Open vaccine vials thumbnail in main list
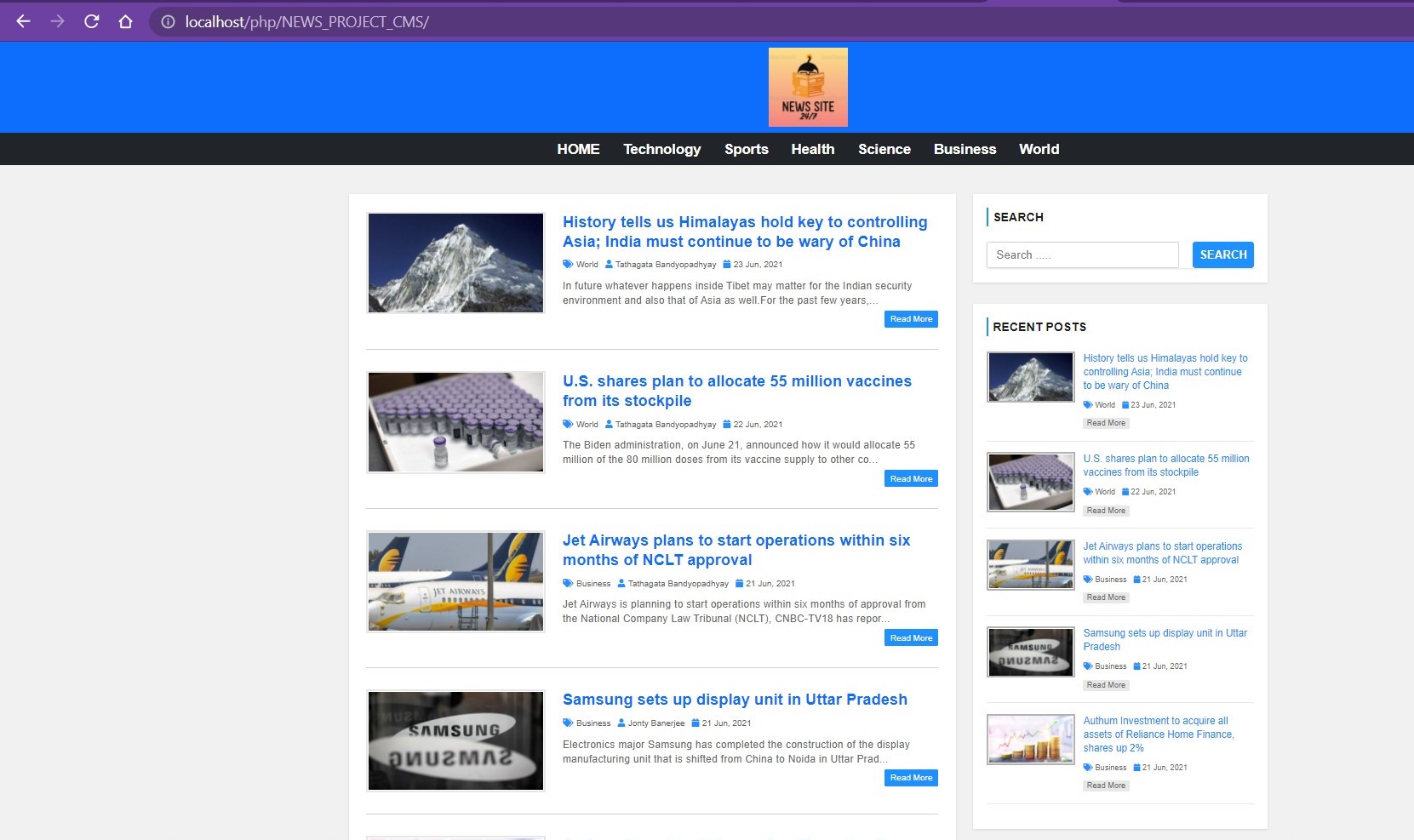The height and width of the screenshot is (840, 1414). 455,422
